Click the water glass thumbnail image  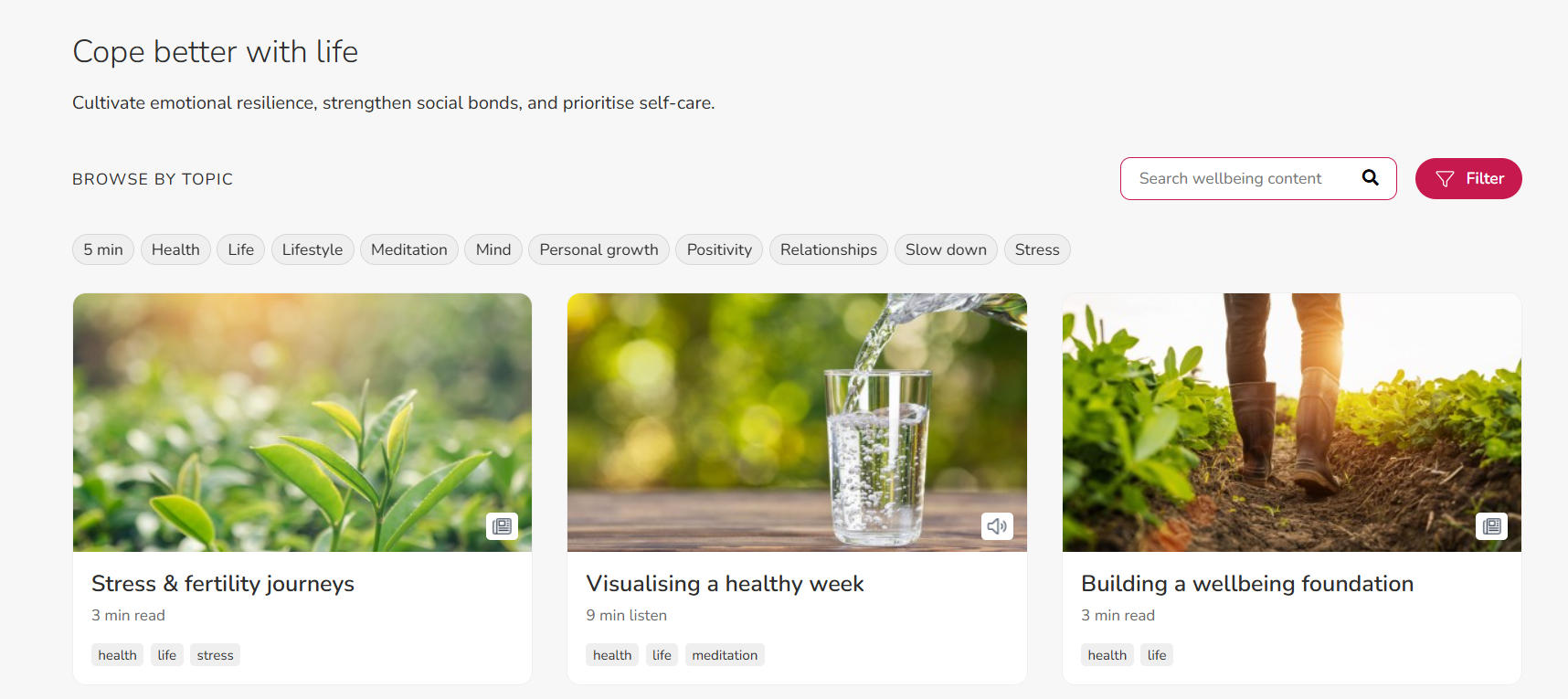point(797,422)
